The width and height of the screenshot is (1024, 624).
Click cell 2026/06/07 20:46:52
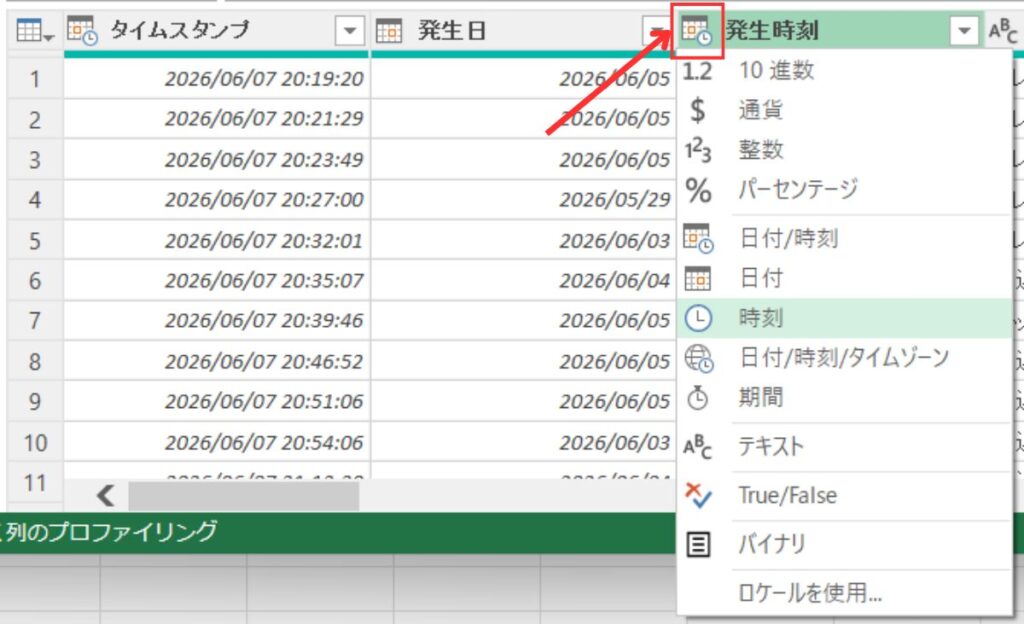coord(217,361)
